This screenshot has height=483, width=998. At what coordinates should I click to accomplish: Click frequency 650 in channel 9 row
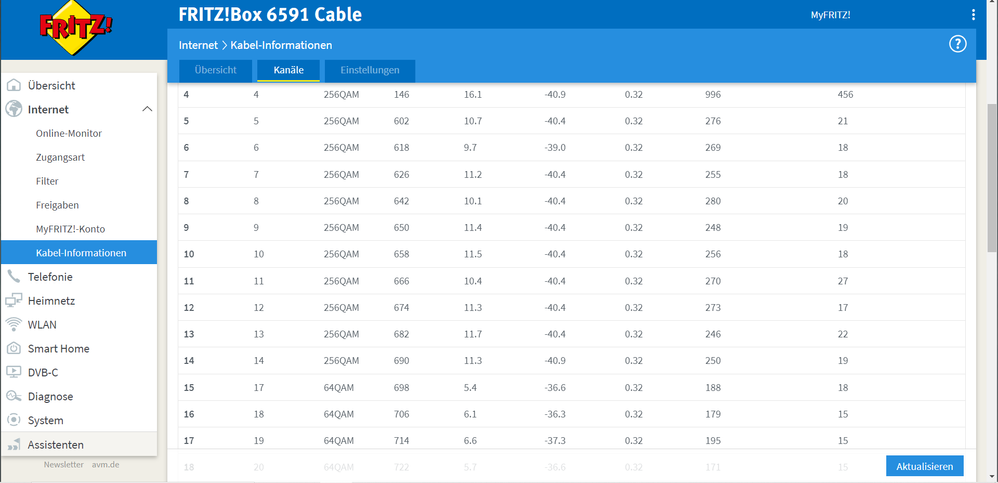click(401, 228)
